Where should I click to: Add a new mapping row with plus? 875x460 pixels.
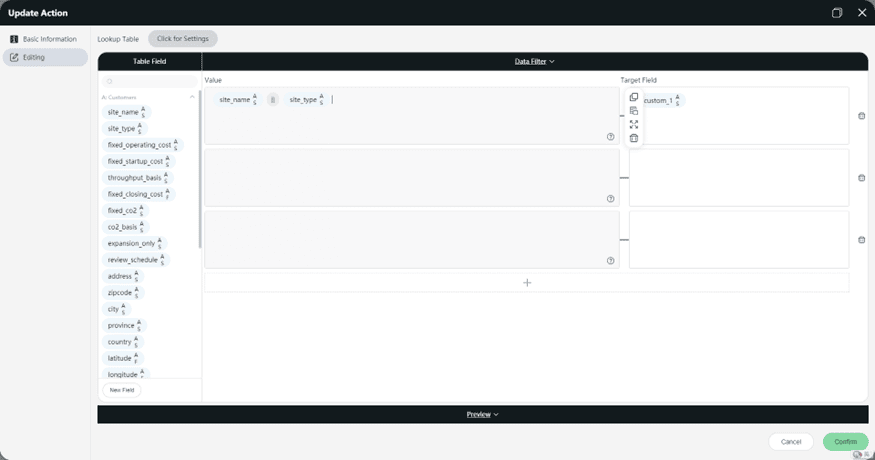pyautogui.click(x=527, y=282)
